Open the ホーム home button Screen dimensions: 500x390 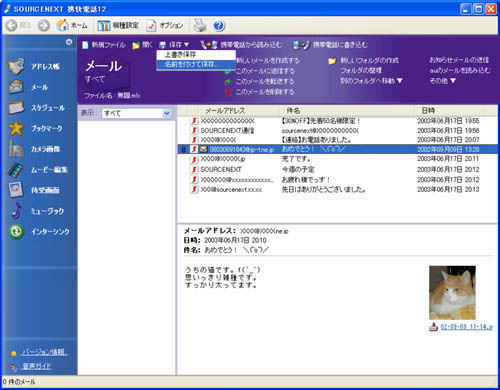pyautogui.click(x=72, y=26)
